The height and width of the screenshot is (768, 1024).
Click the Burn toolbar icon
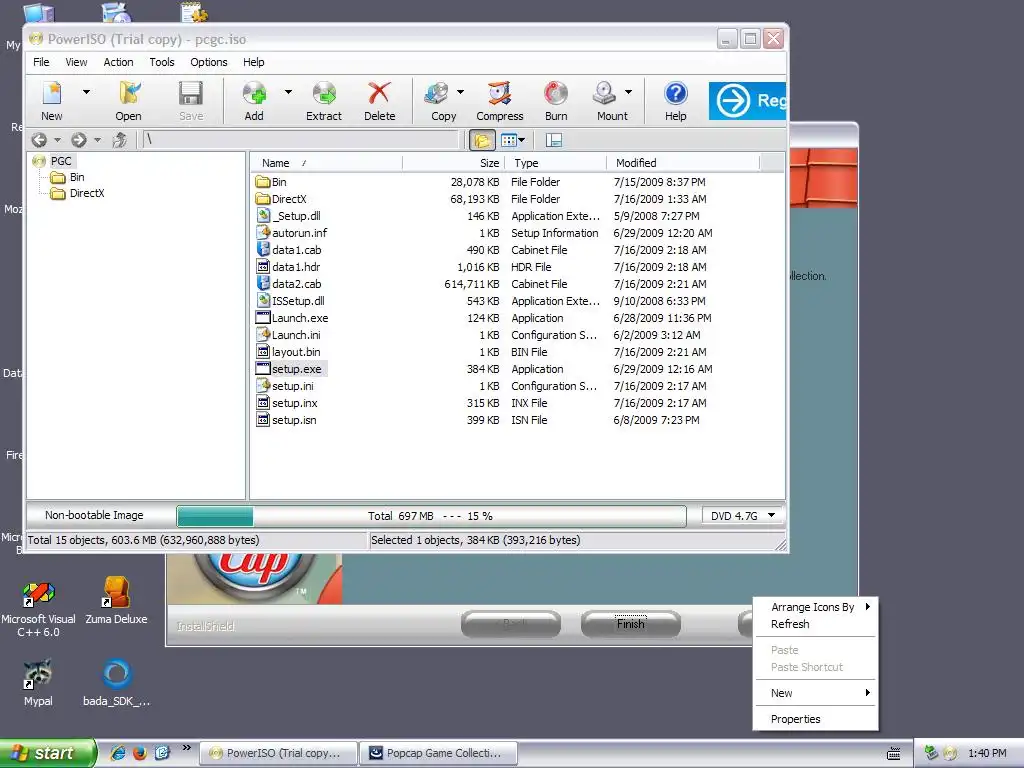(x=556, y=93)
